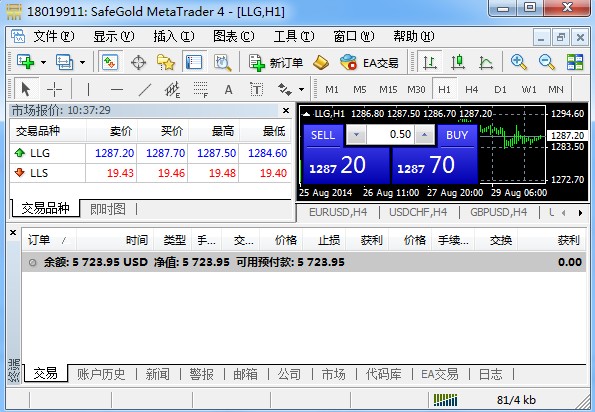Increase lot volume with up arrow
The height and width of the screenshot is (412, 595).
point(425,134)
